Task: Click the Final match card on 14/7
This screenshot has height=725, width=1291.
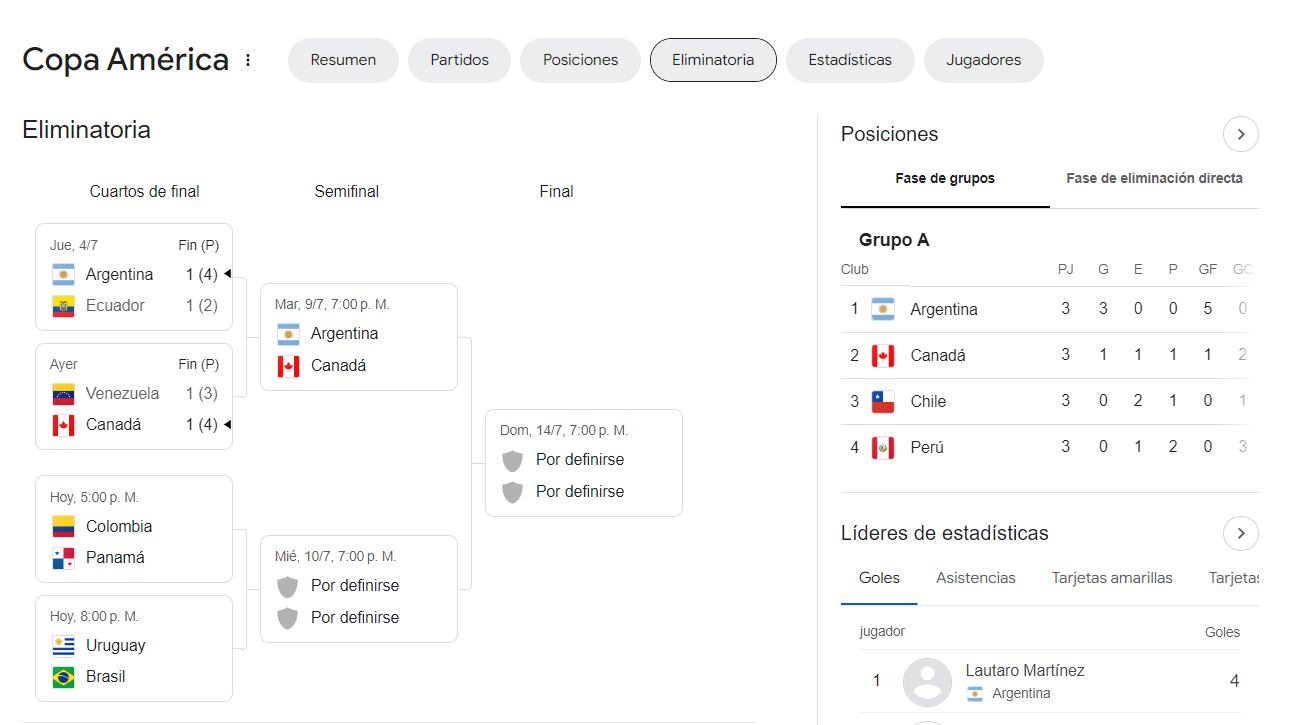Action: [583, 462]
